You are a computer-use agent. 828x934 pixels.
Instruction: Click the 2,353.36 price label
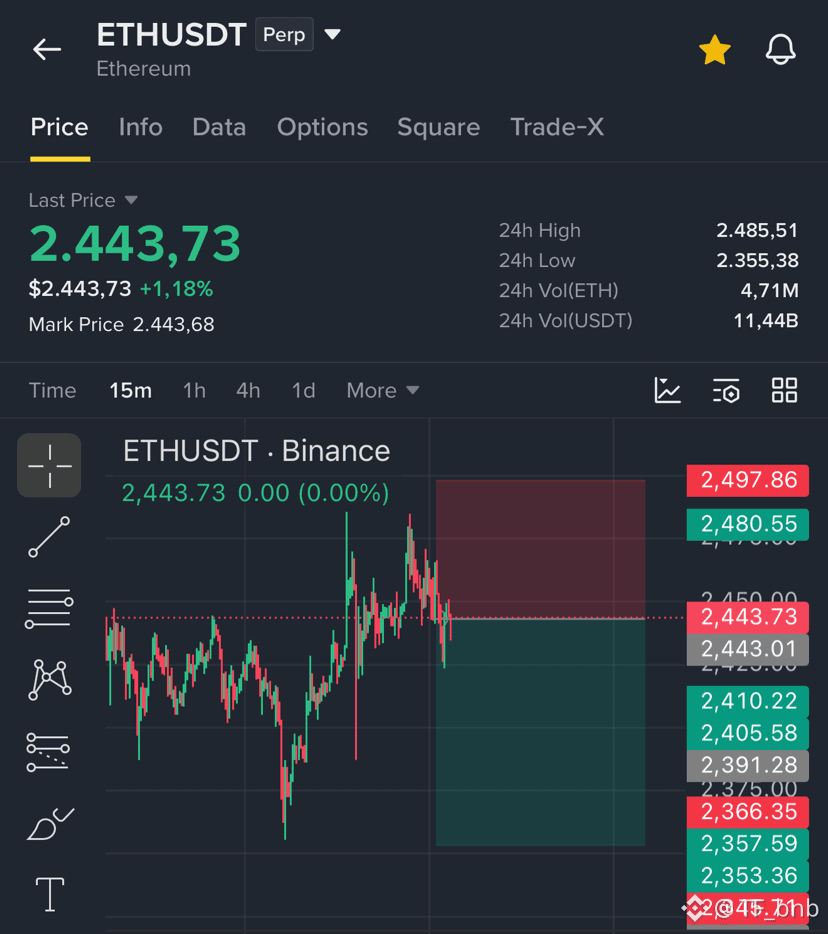[x=748, y=876]
